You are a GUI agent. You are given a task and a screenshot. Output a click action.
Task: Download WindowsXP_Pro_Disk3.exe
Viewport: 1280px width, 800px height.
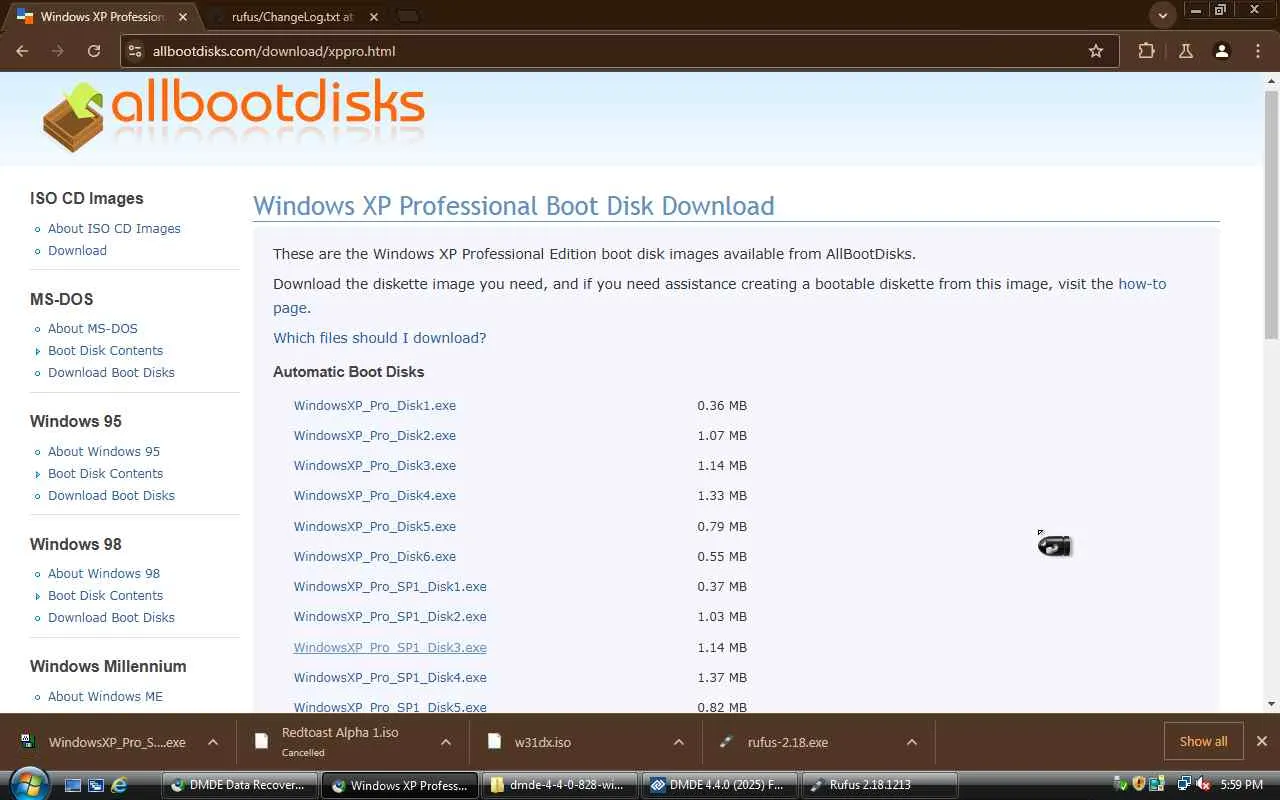(x=375, y=465)
